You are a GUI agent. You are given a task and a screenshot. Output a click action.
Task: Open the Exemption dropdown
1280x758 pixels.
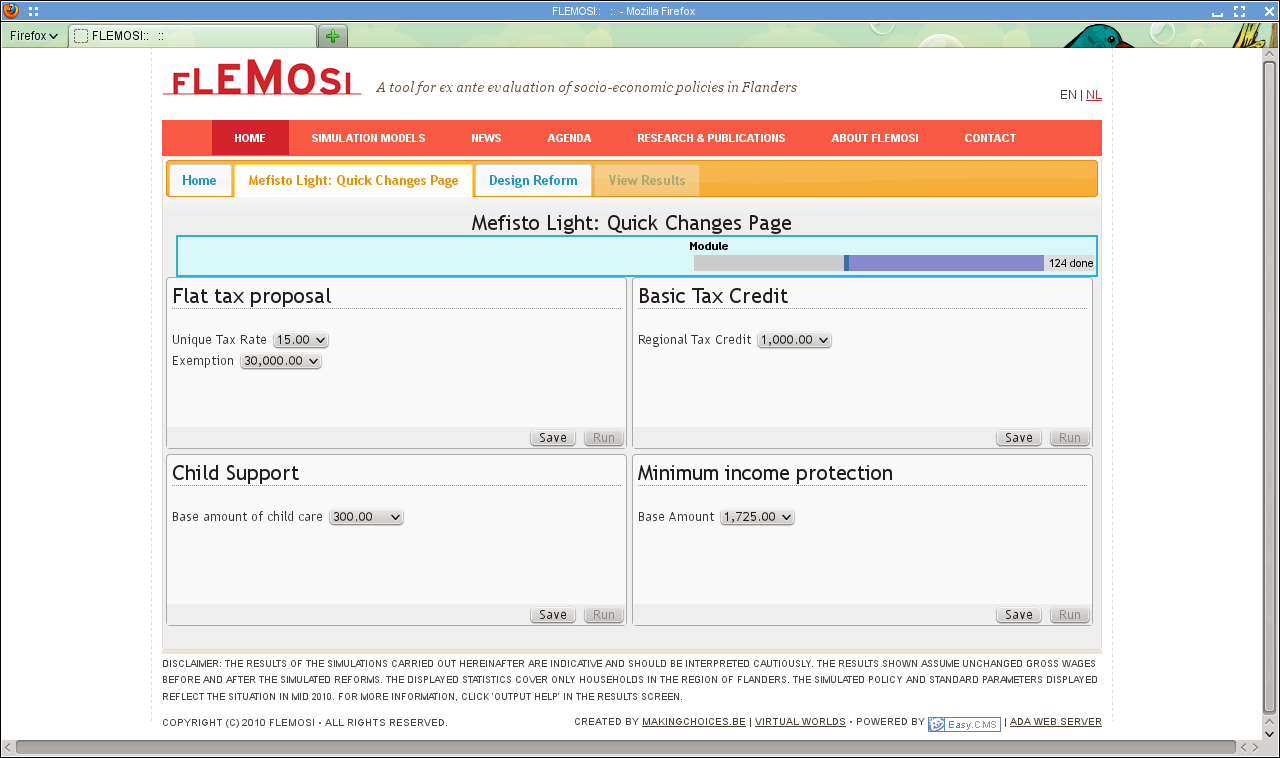tap(280, 361)
